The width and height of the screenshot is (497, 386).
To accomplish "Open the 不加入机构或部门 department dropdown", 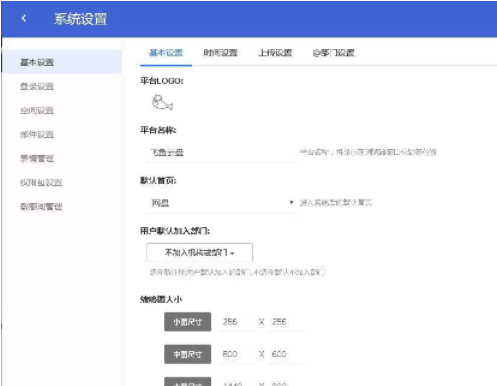I will (199, 252).
